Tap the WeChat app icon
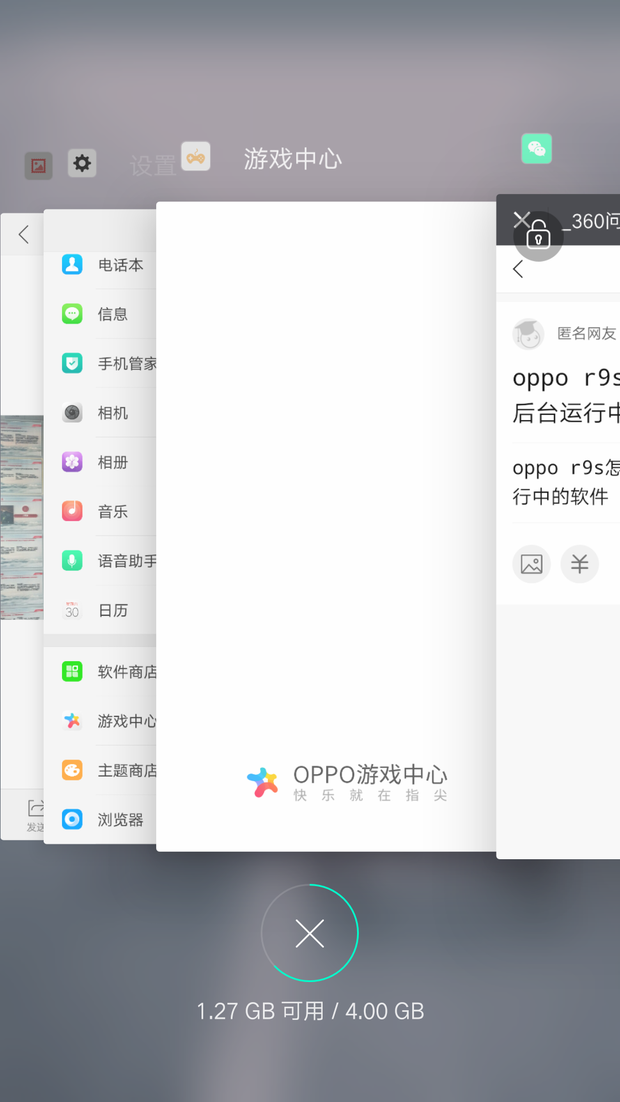 pos(536,148)
